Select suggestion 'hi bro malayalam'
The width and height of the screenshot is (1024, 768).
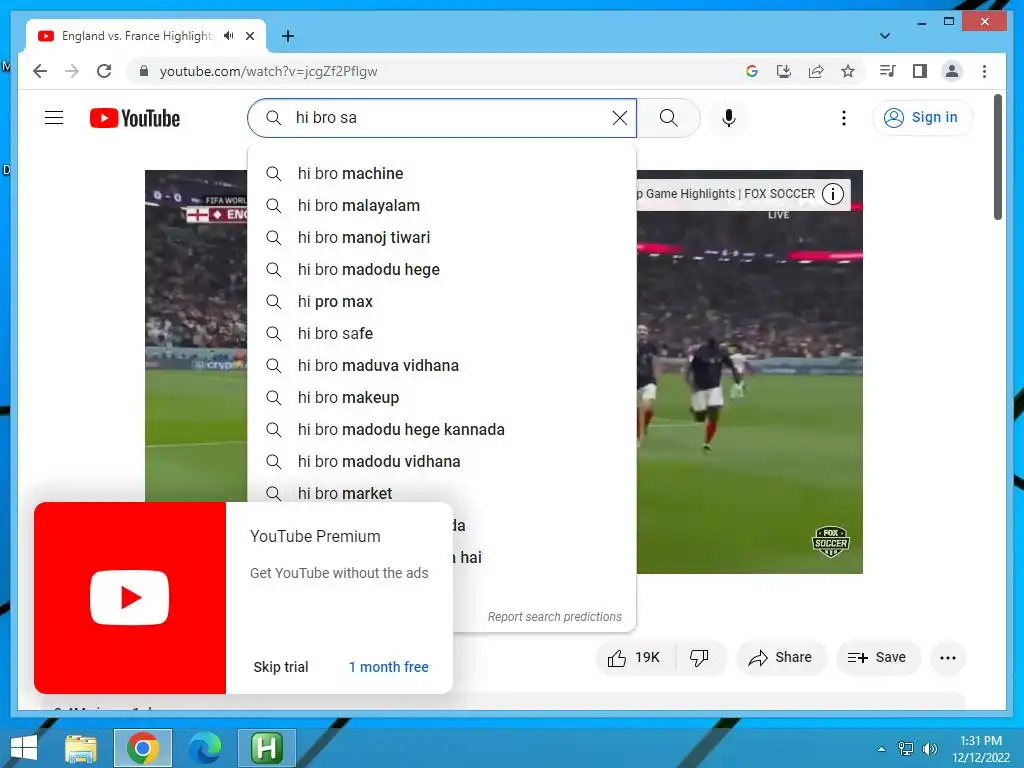tap(442, 205)
